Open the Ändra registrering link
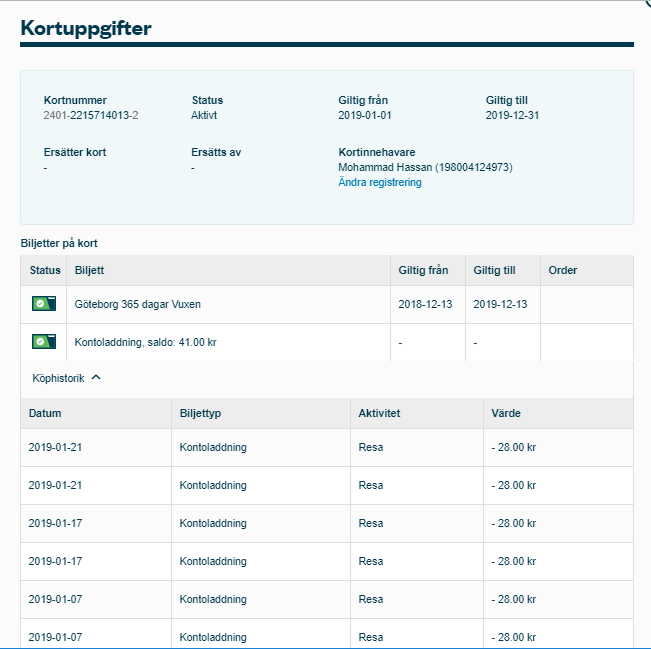This screenshot has height=649, width=651. pyautogui.click(x=380, y=182)
